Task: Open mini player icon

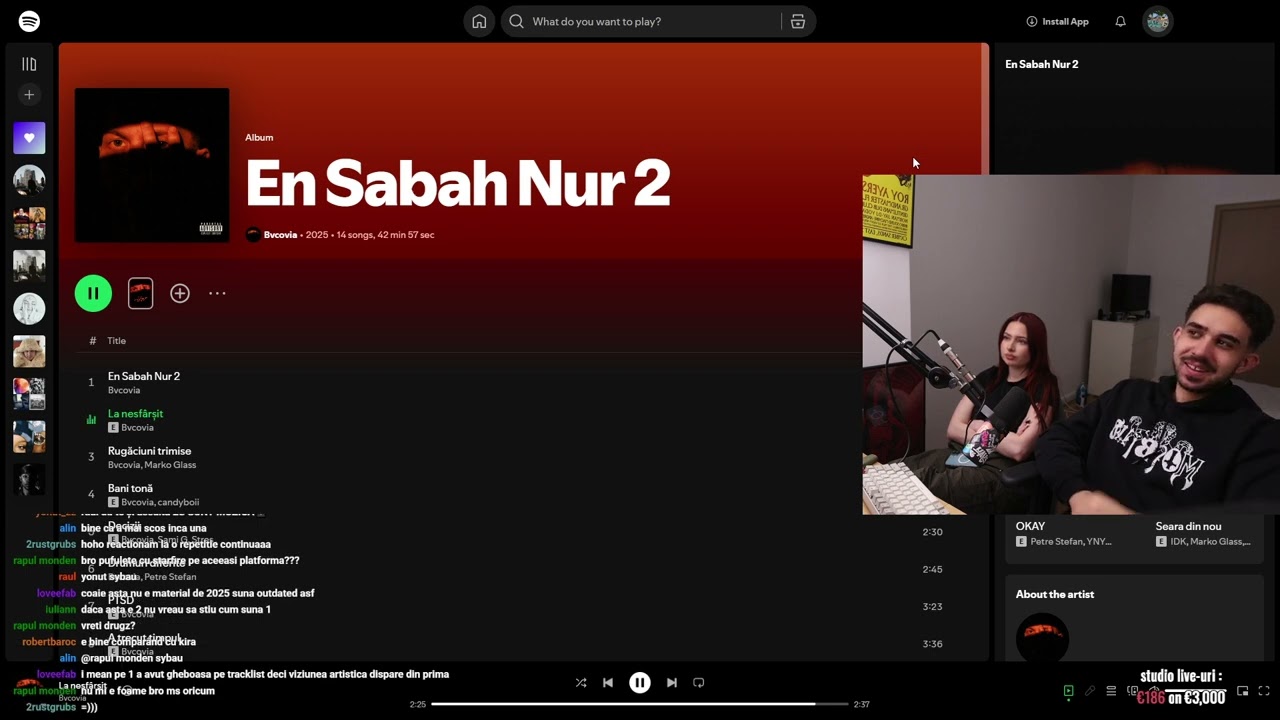Action: tap(1243, 691)
